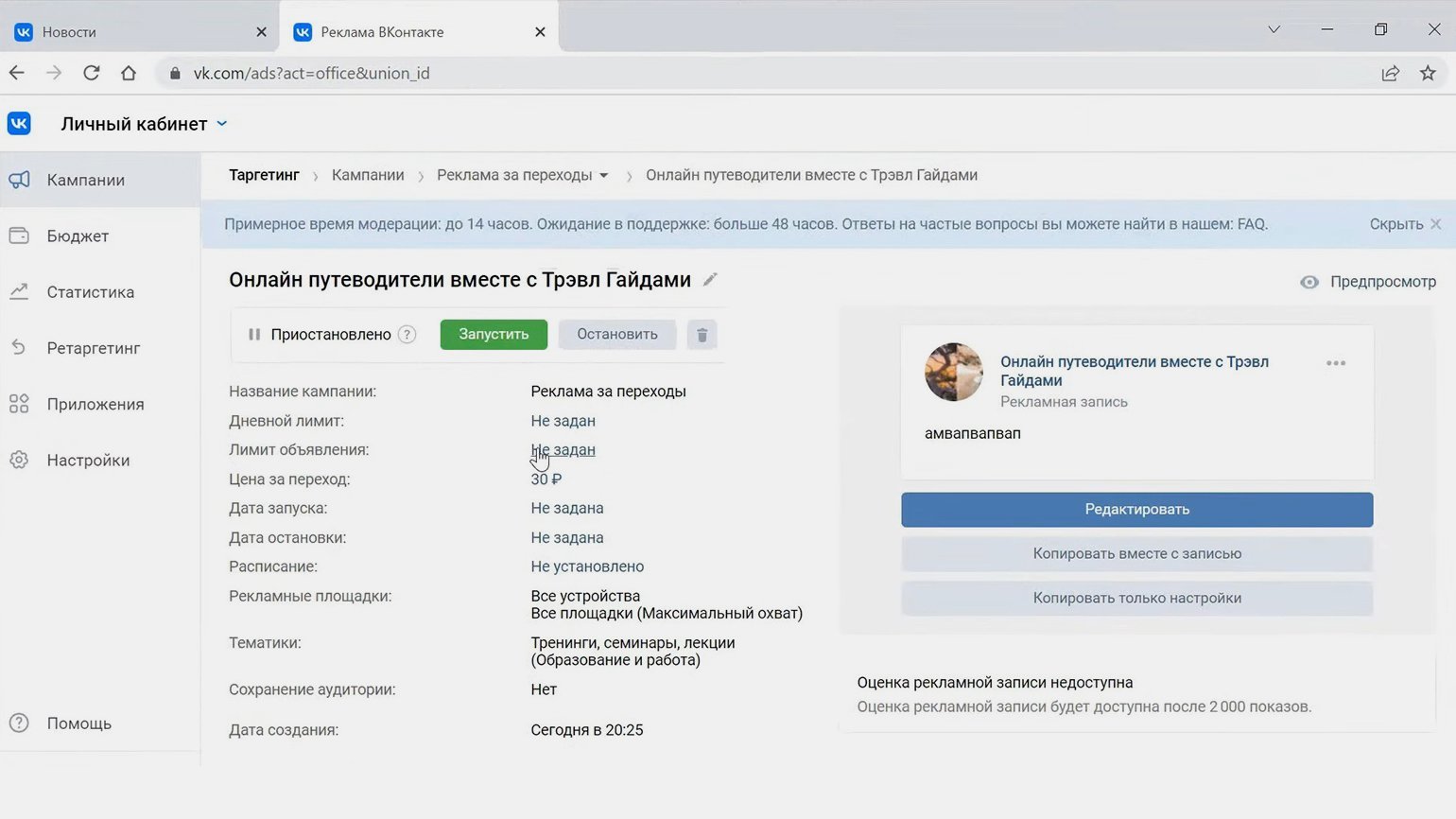This screenshot has width=1456, height=819.
Task: Click the browser address bar URL
Action: point(312,74)
